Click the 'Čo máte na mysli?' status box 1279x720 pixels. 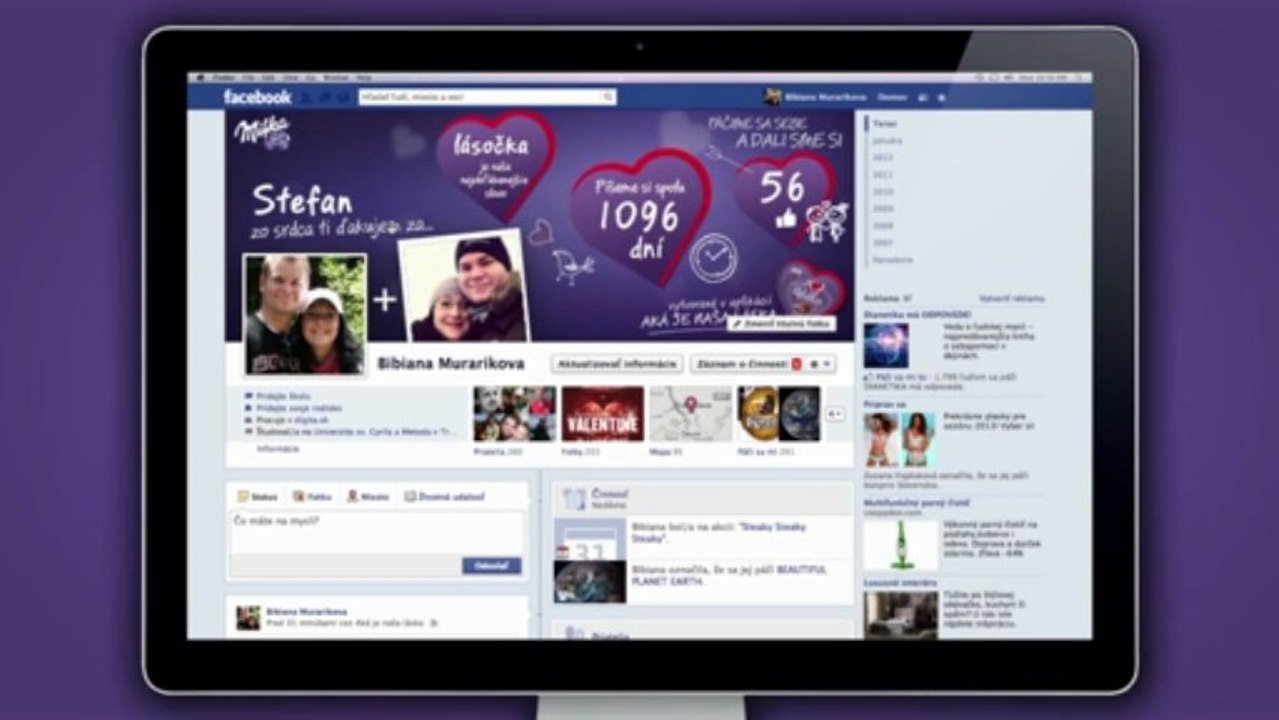[x=377, y=533]
